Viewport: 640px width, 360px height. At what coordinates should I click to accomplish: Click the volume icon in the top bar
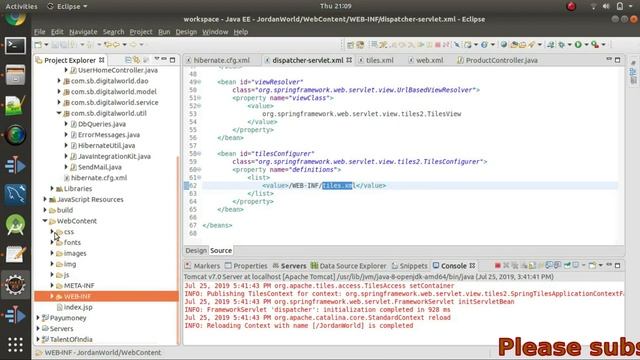point(606,6)
